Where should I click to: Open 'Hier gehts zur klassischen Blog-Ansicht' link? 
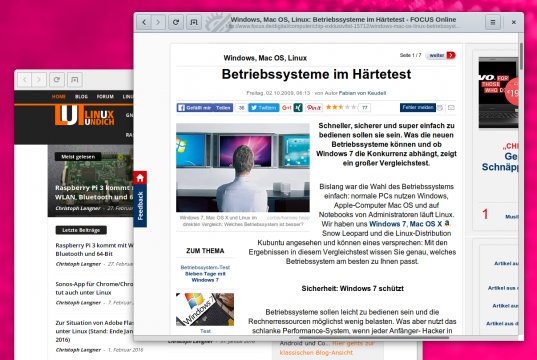click(x=326, y=348)
